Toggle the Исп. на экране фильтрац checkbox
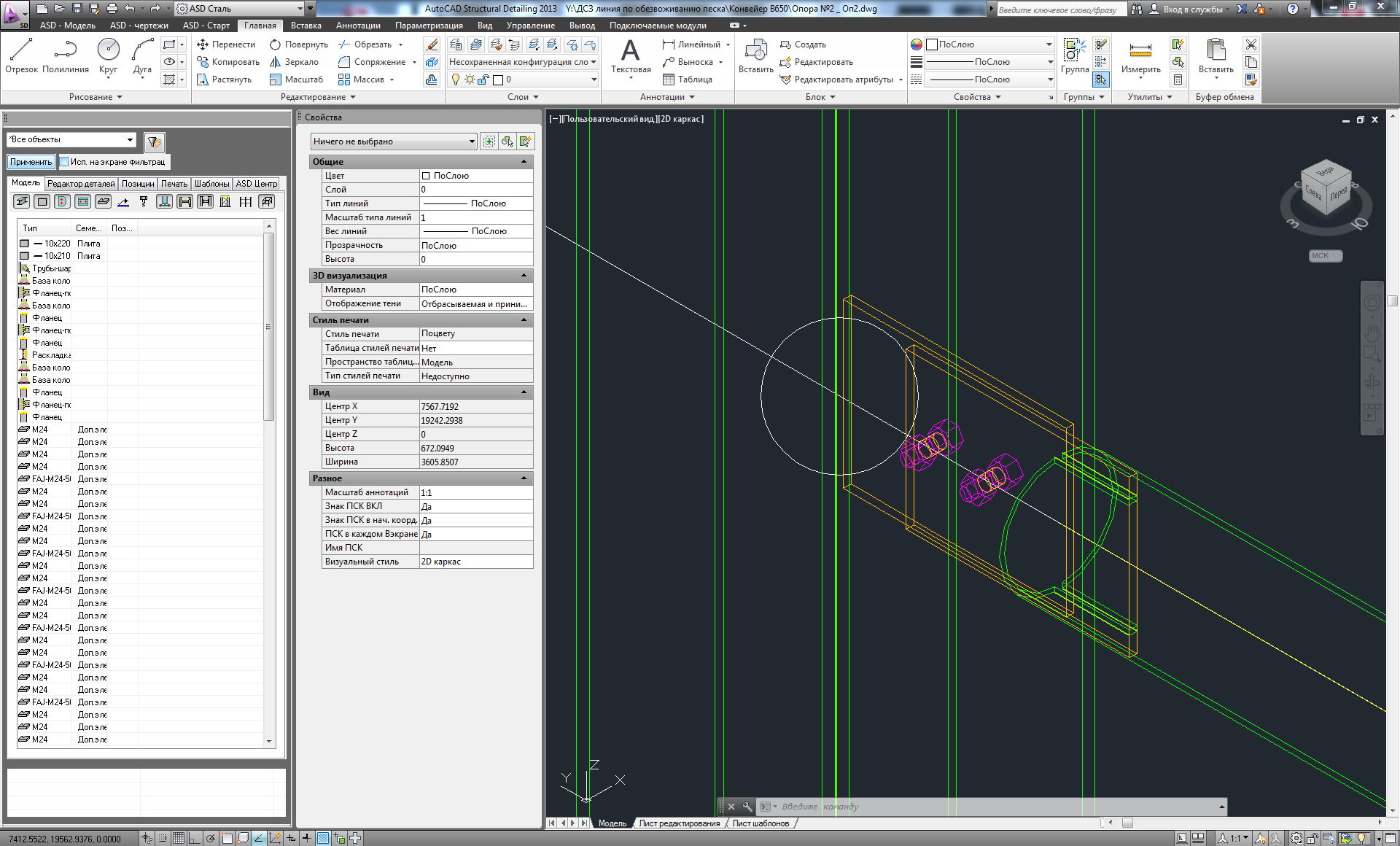1400x846 pixels. [x=64, y=161]
